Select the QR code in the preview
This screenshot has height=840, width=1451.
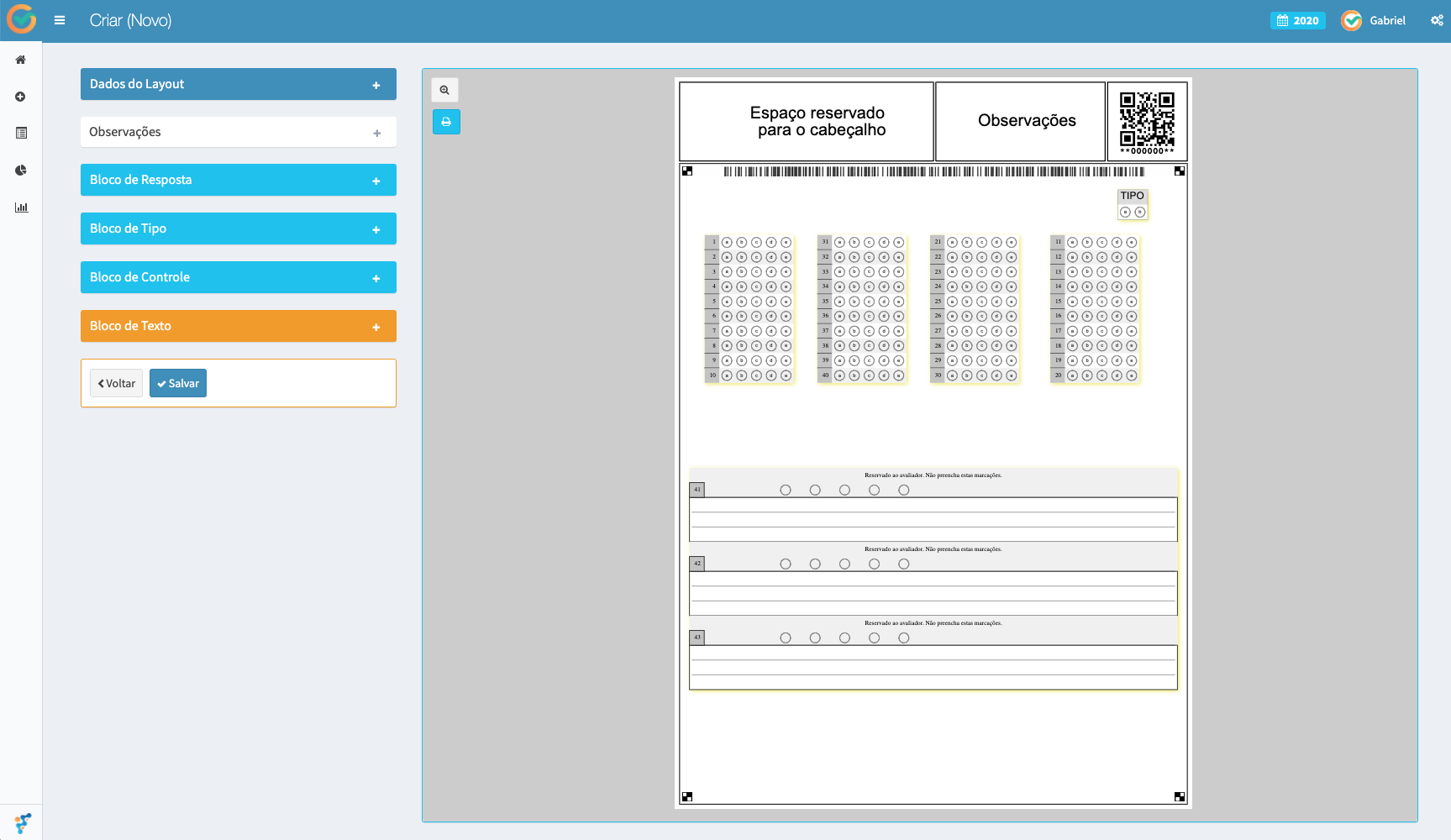[1147, 120]
